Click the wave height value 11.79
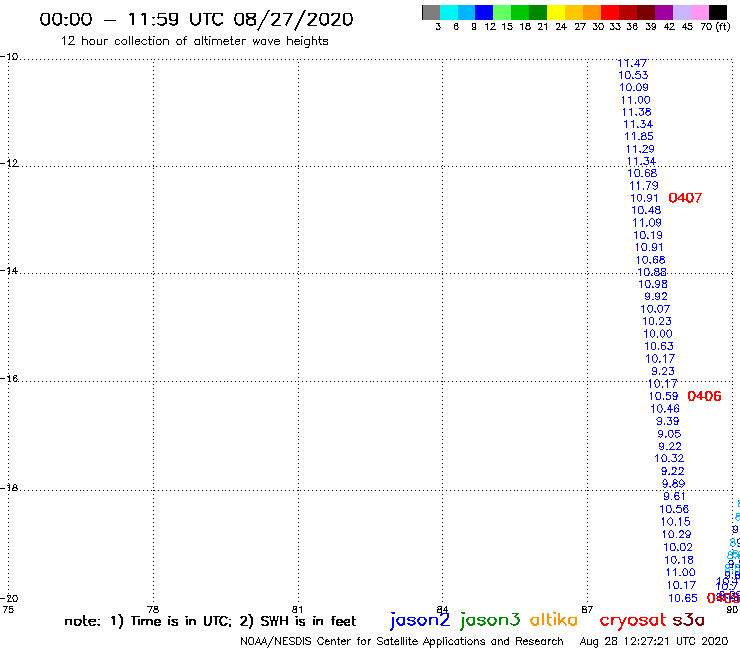Viewport: 740px width, 650px height. pyautogui.click(x=644, y=186)
